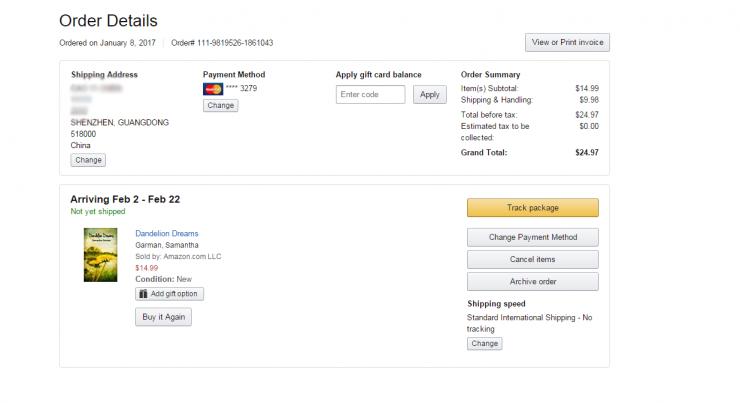This screenshot has width=740, height=403.
Task: Click the Grand Total amount $24.97
Action: 586,152
